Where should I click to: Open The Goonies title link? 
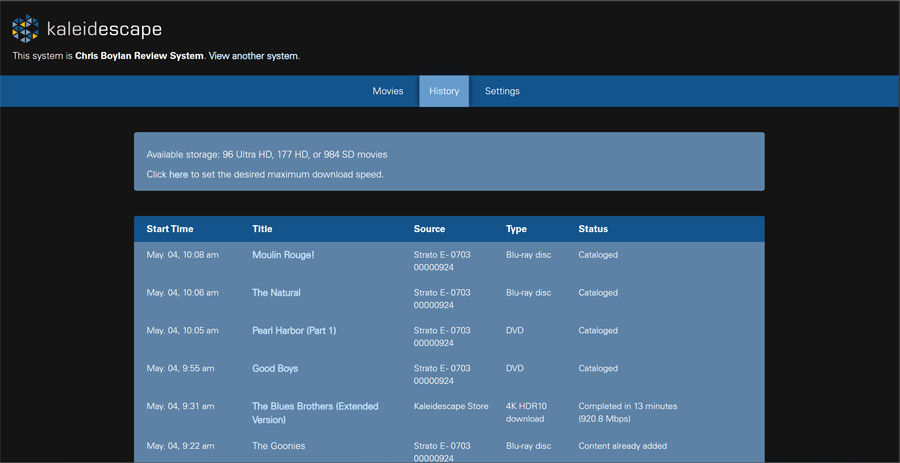(x=278, y=446)
